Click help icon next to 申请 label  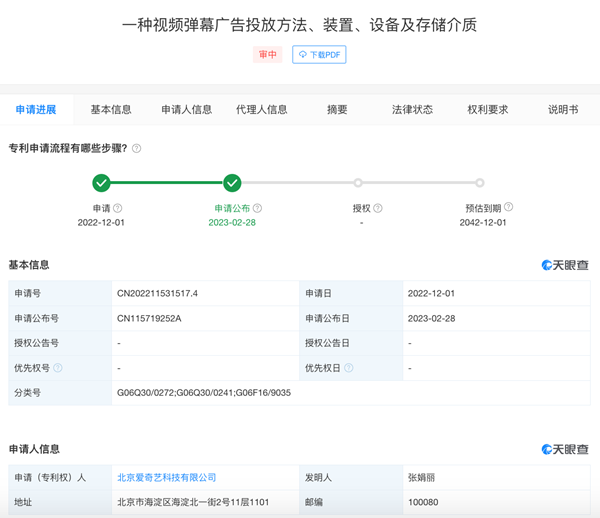tap(118, 209)
